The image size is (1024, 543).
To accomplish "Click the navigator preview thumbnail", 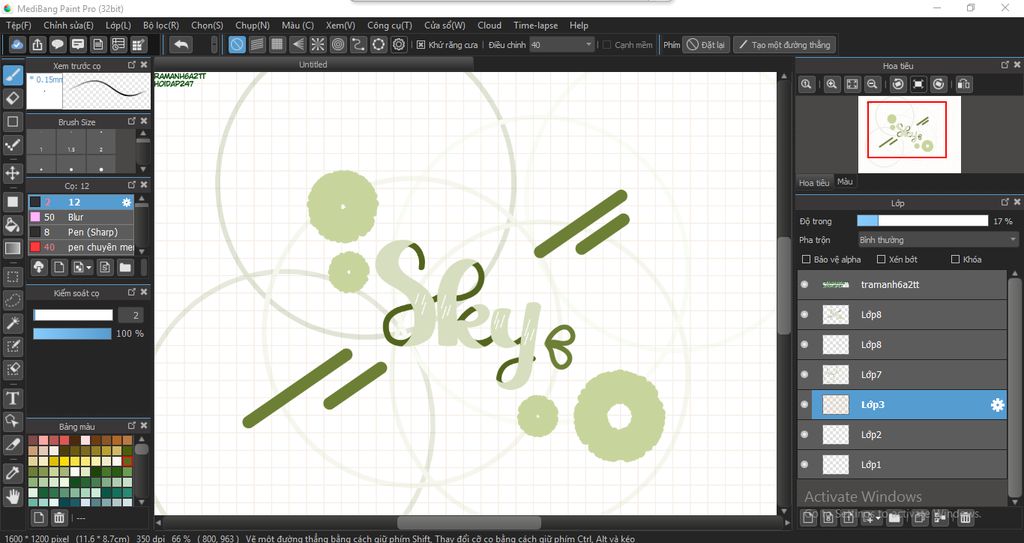I will point(909,135).
